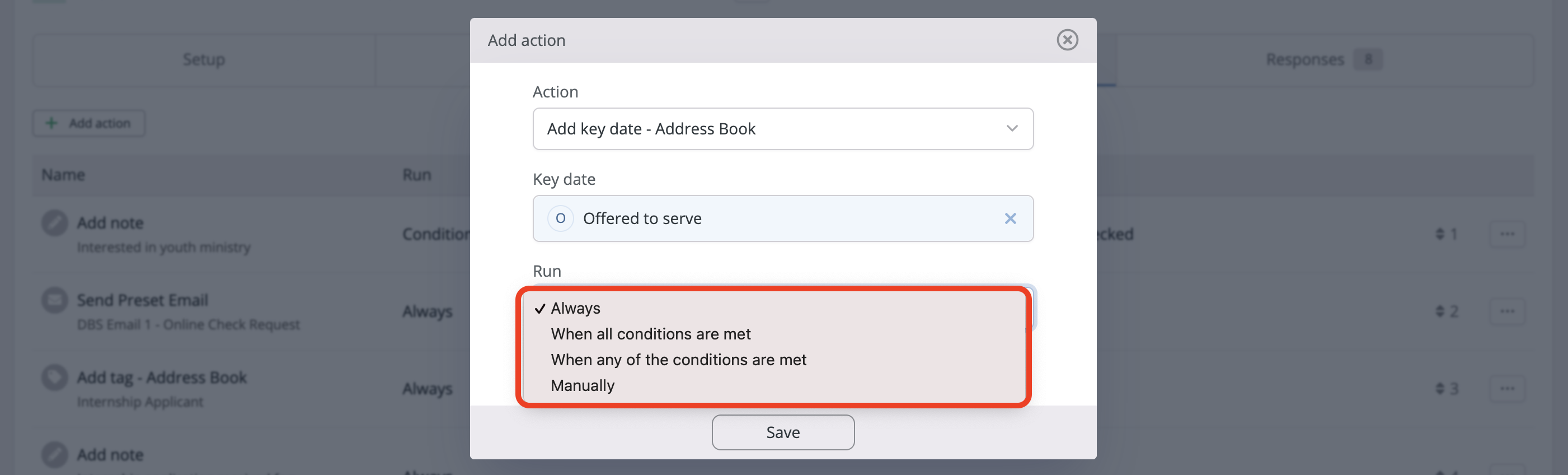Open the more options menu for row 2
The height and width of the screenshot is (475, 1568).
tap(1506, 312)
